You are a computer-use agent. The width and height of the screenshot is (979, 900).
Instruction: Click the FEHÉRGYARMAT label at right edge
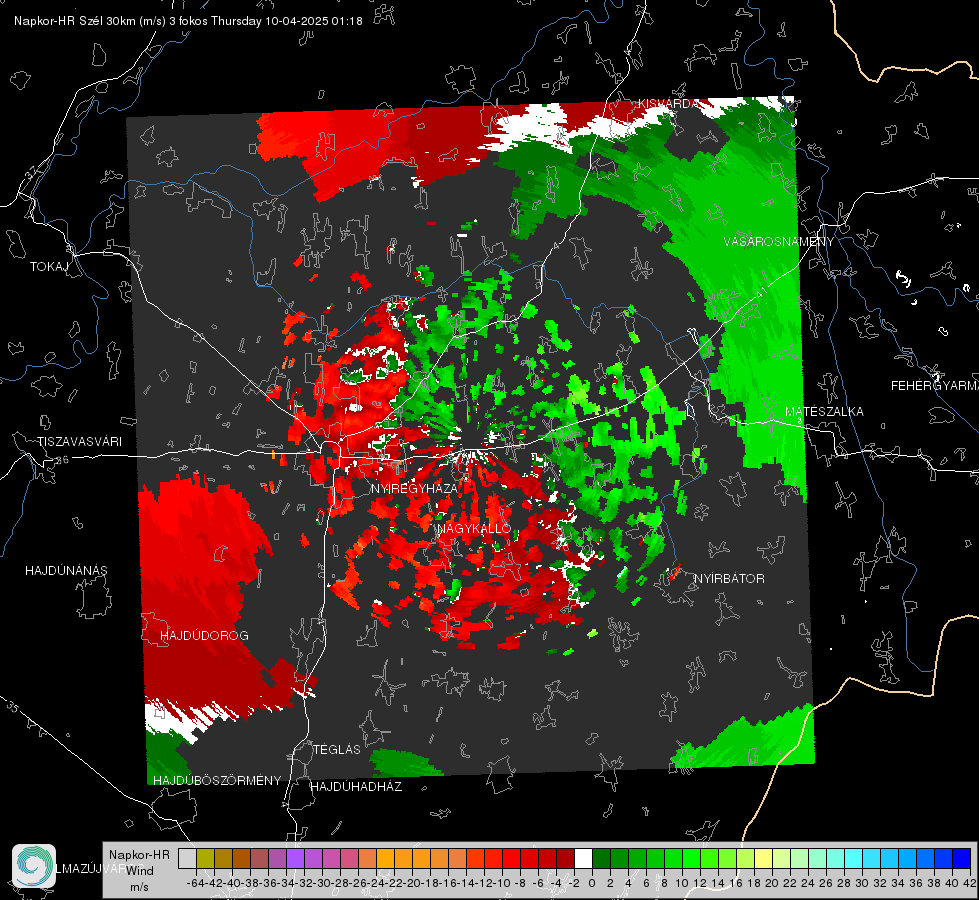[934, 386]
